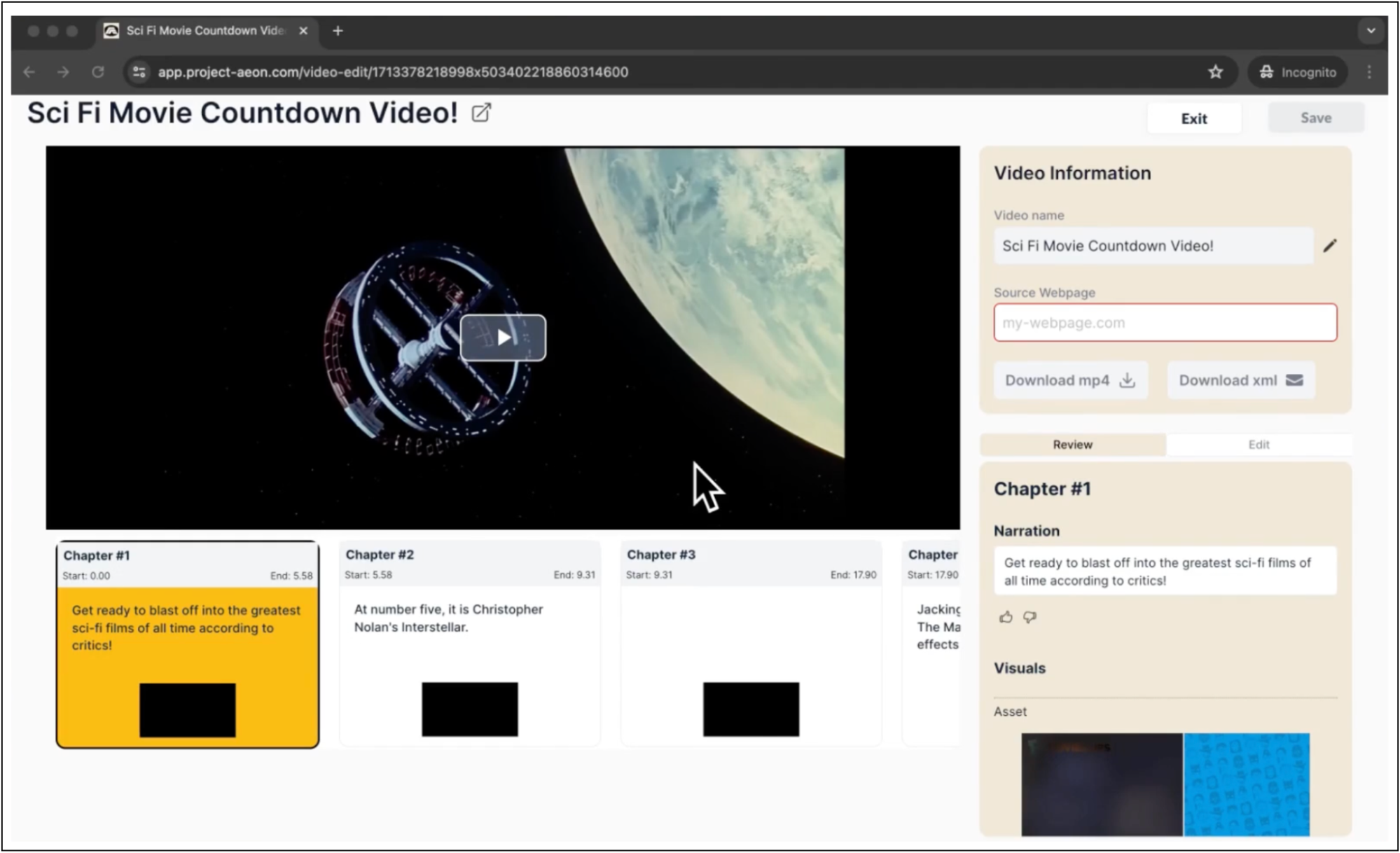Viewport: 1400px width, 853px height.
Task: Bookmark this page with star icon
Action: (1215, 72)
